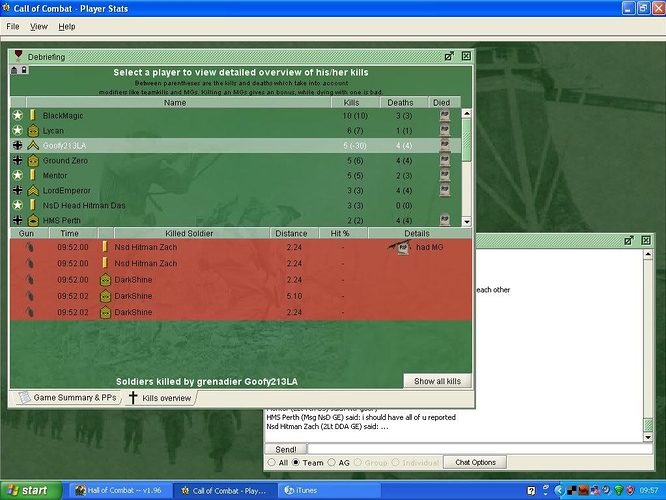Image resolution: width=666 pixels, height=500 pixels.
Task: Click the green wireless signal tray icon
Action: click(618, 491)
